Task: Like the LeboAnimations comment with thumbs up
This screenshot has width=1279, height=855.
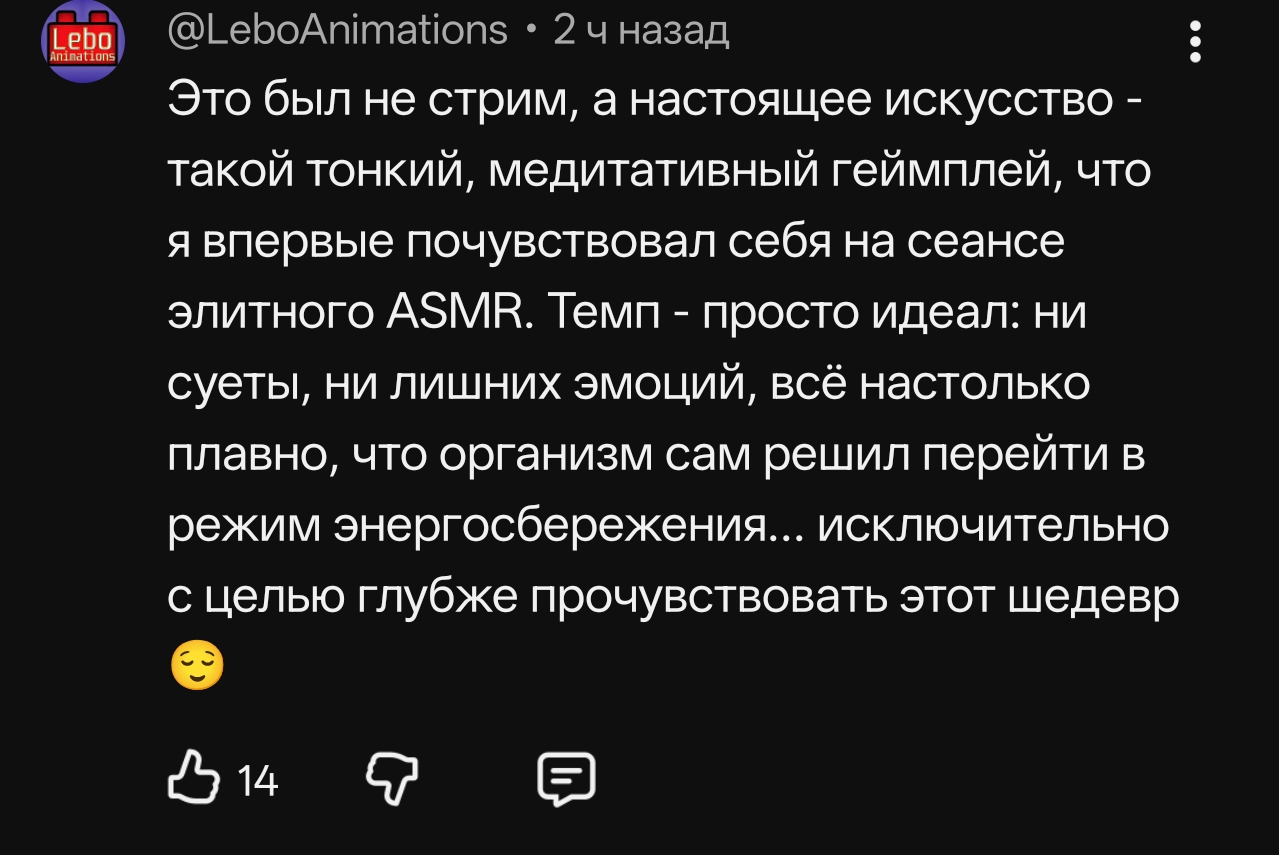Action: [x=194, y=778]
